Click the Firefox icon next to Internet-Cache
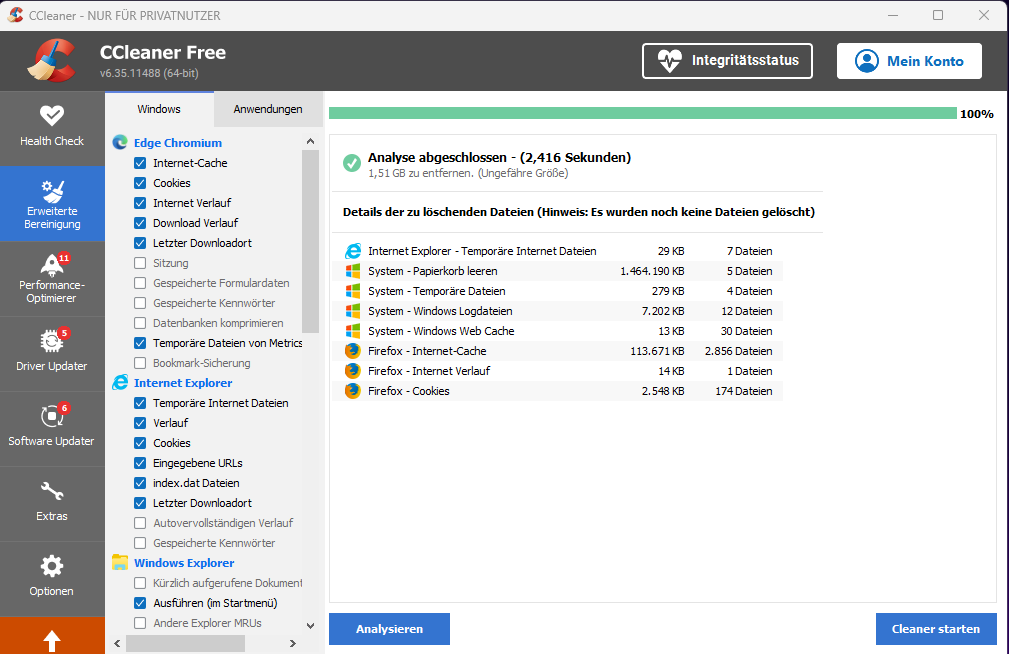The height and width of the screenshot is (654, 1009). [x=353, y=351]
